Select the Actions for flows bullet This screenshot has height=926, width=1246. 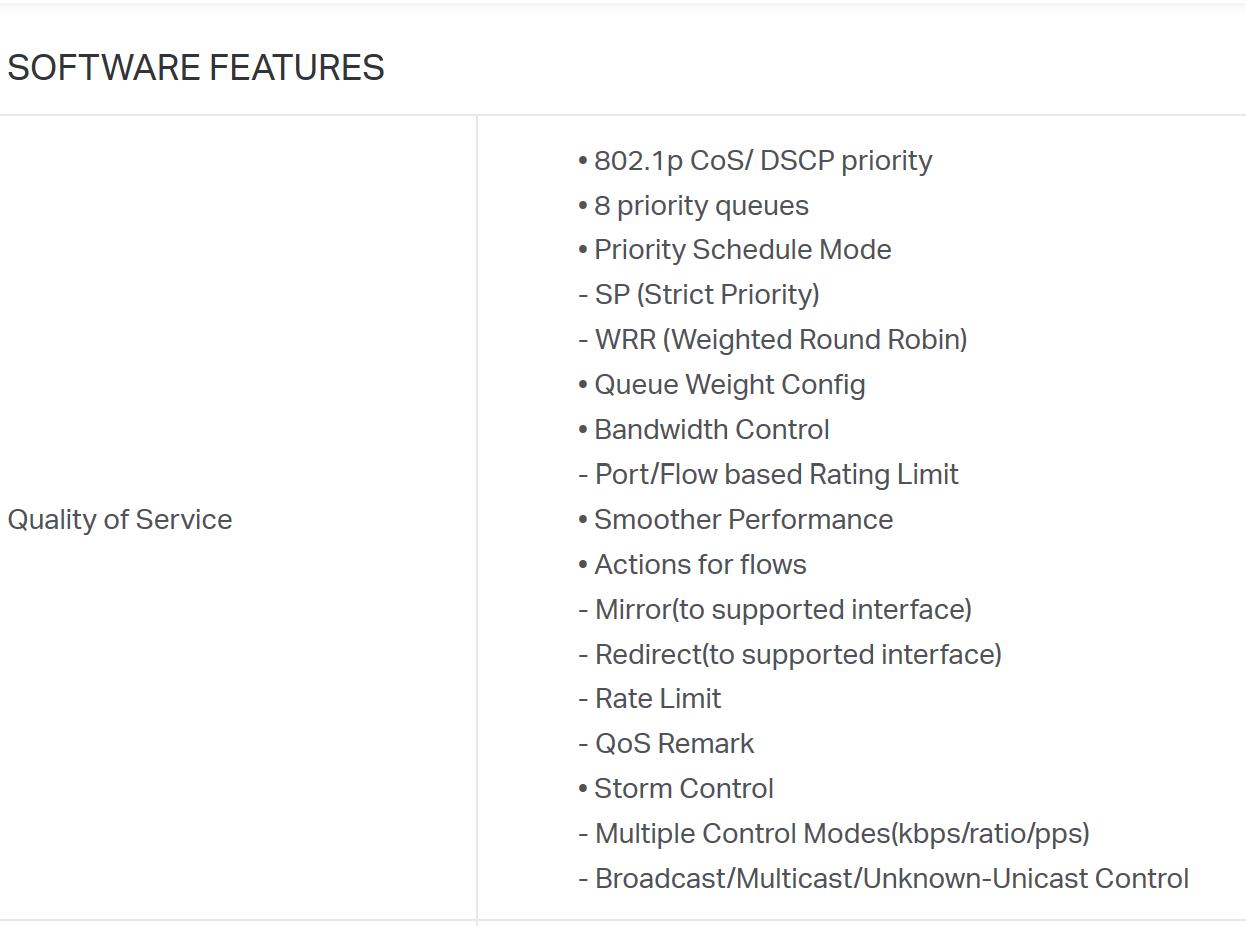(x=692, y=565)
